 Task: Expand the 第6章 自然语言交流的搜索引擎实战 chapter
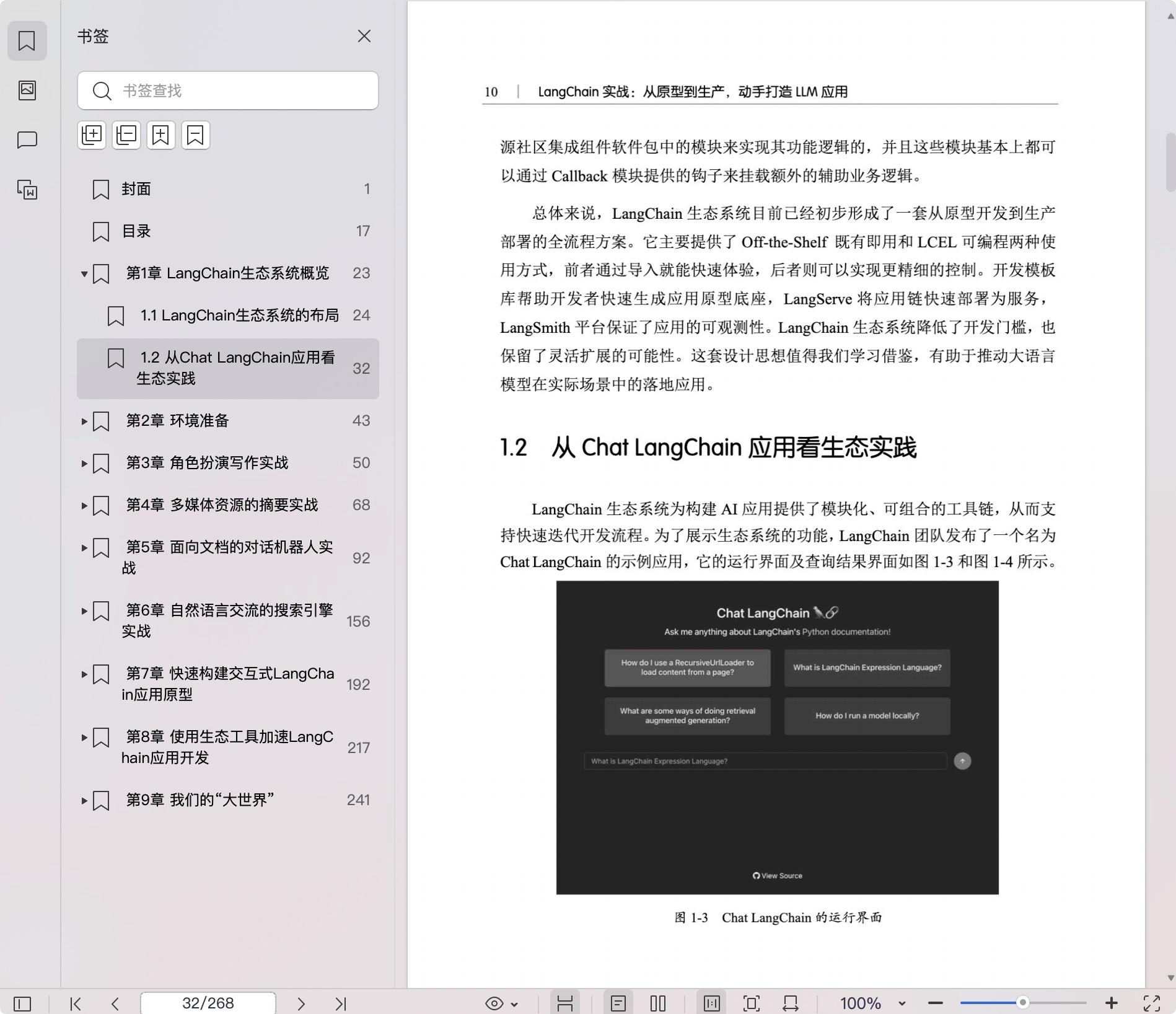pyautogui.click(x=84, y=611)
